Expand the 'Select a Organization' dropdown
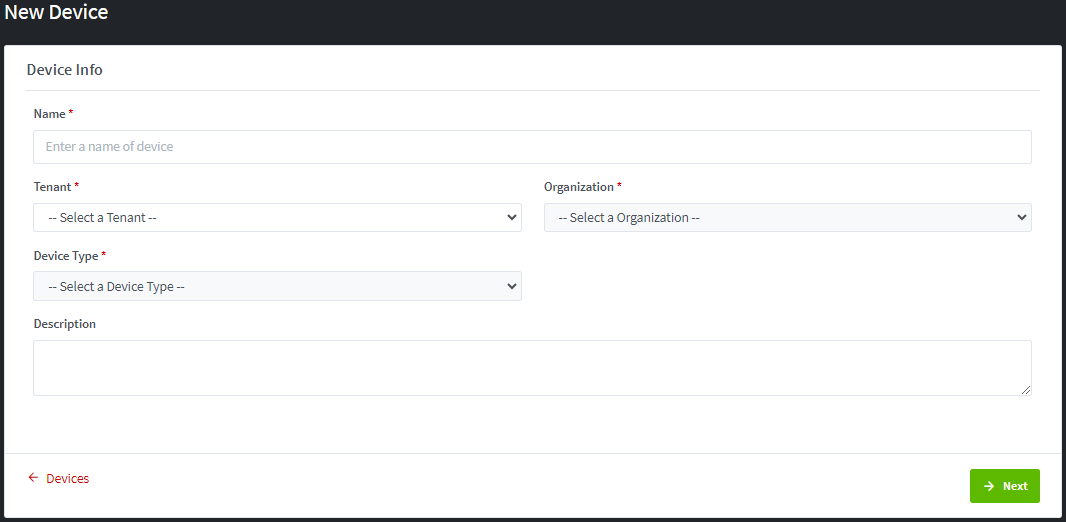Screen dimensions: 1066x522 787,217
